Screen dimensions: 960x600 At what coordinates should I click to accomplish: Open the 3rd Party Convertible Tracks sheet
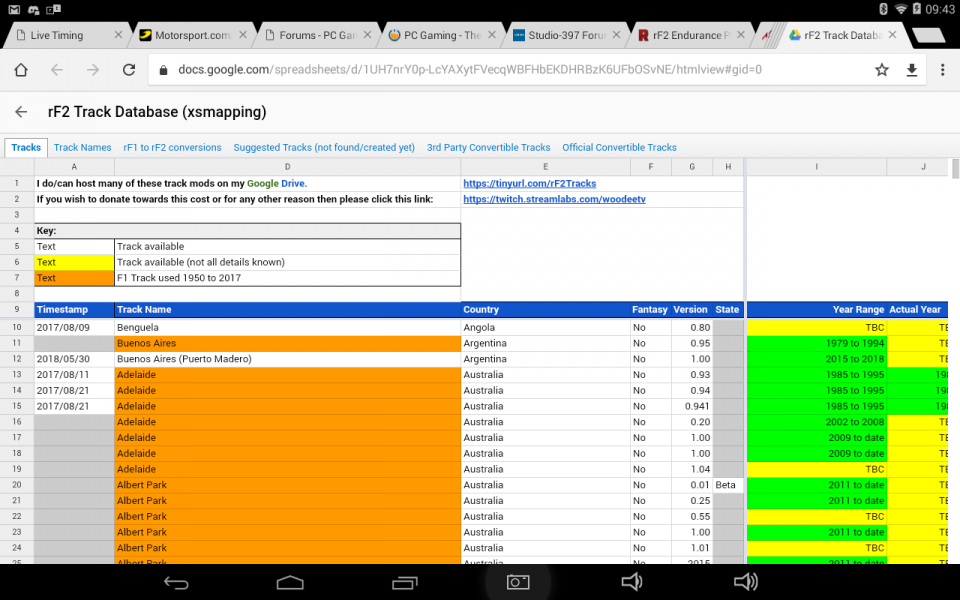coord(489,148)
